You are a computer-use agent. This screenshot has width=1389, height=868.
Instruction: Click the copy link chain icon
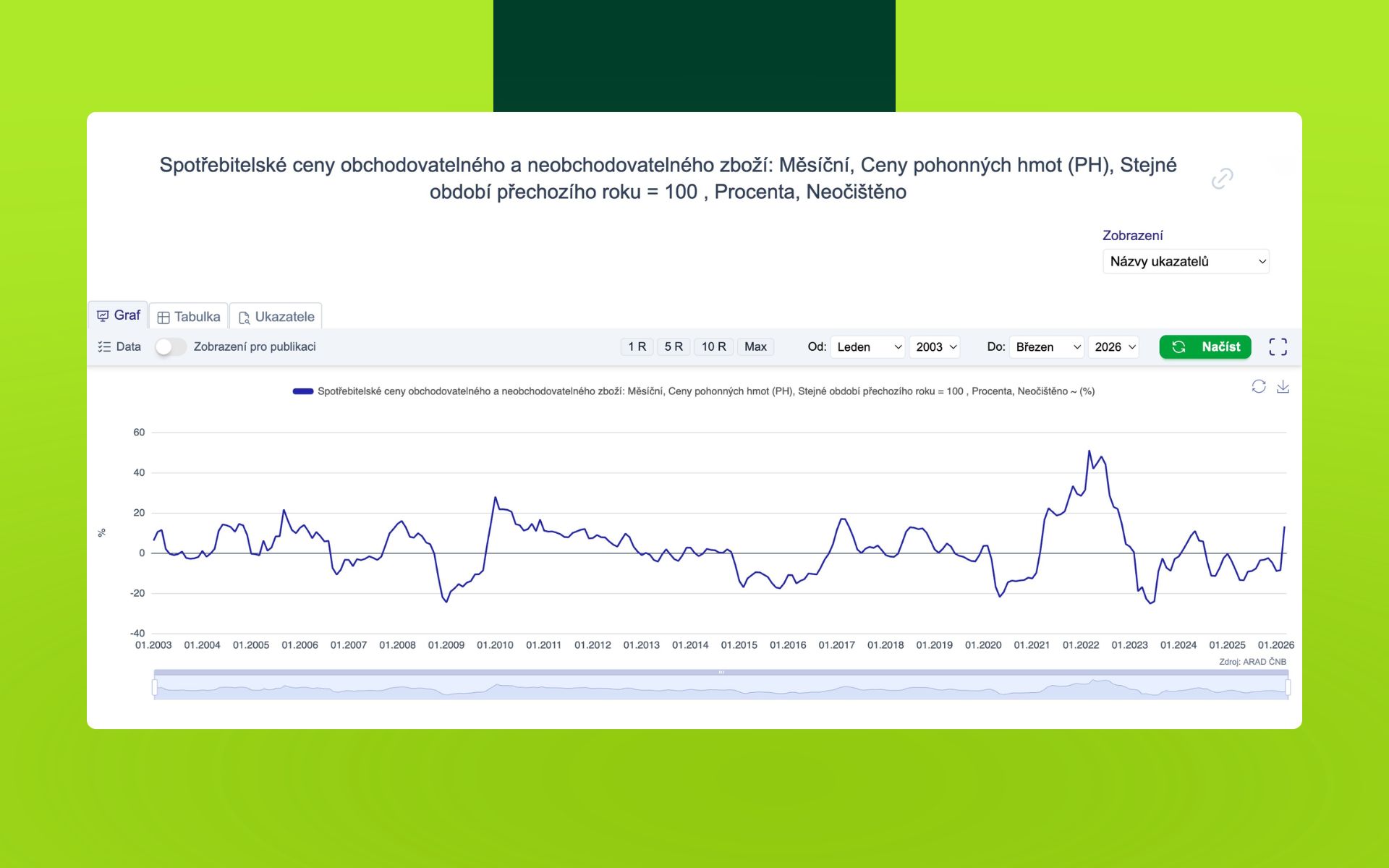[1222, 178]
